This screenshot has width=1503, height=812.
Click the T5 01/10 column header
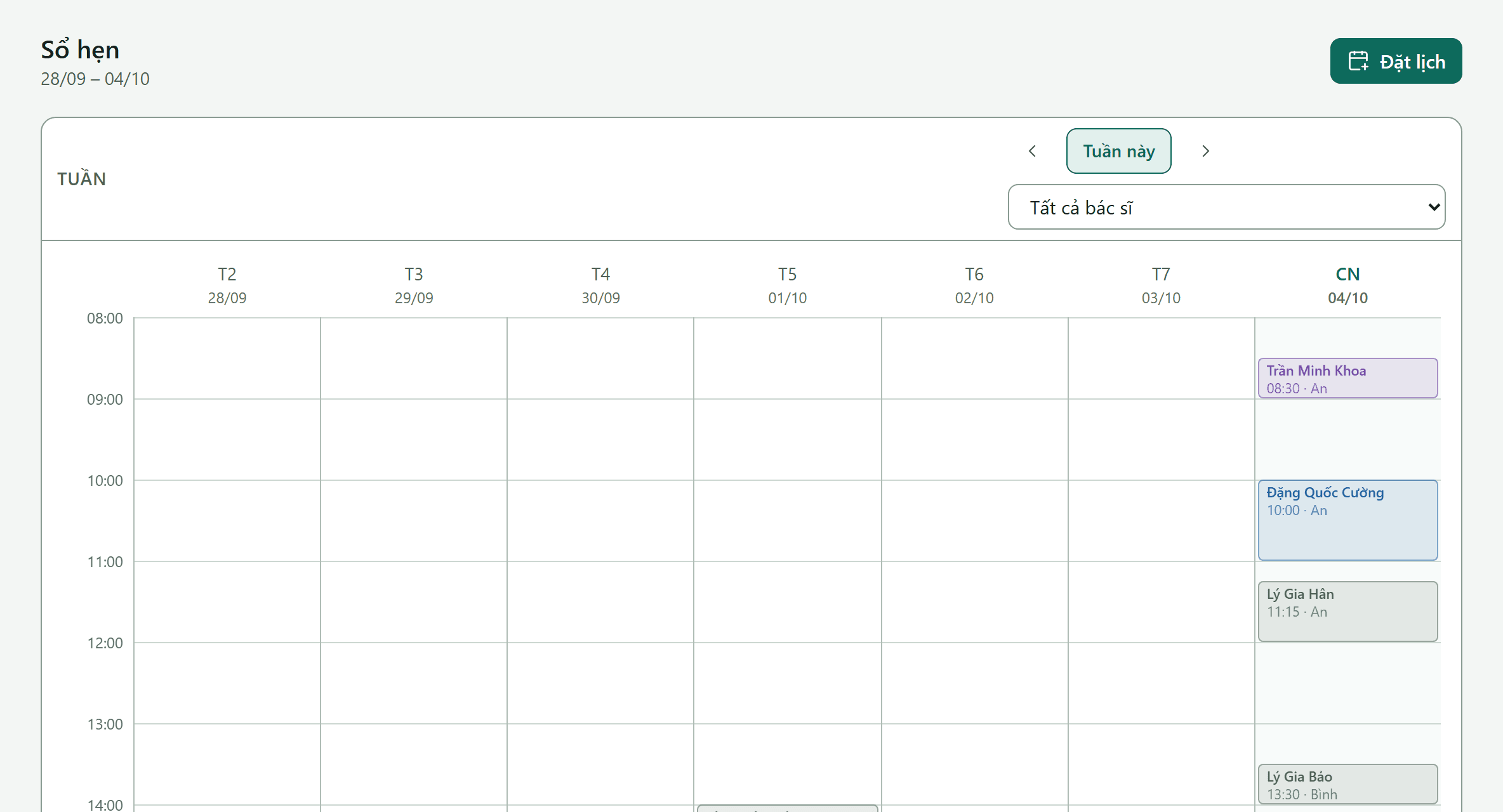787,285
